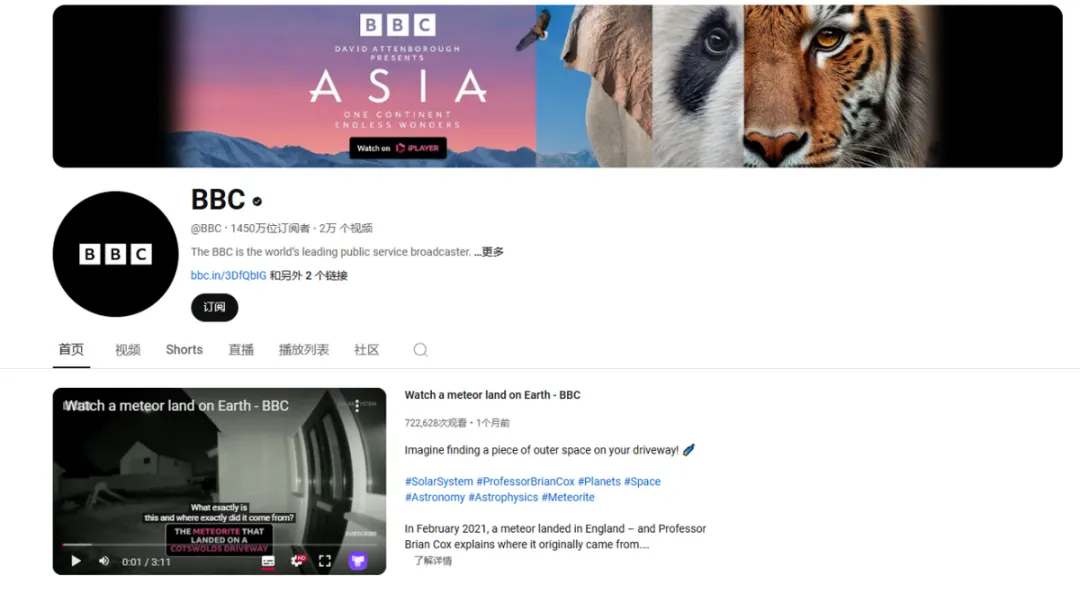Open the #Space hashtag
The height and width of the screenshot is (594, 1080).
[643, 481]
